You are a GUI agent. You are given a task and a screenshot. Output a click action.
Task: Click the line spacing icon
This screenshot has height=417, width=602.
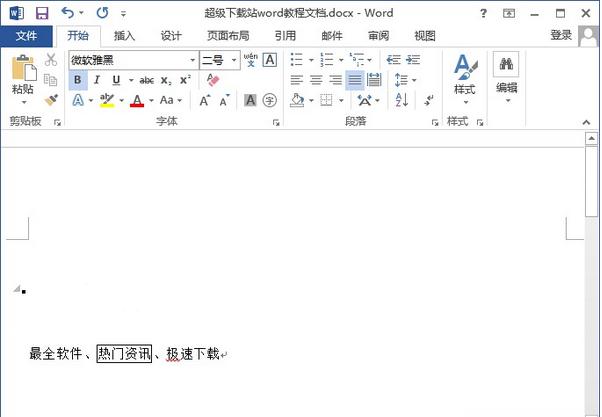tap(401, 80)
